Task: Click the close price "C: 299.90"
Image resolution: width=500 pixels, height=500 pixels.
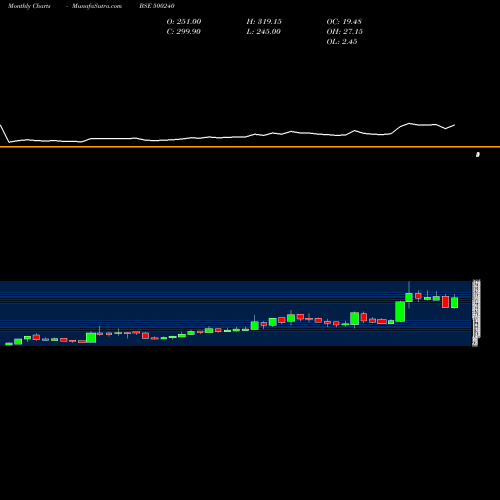Action: (x=183, y=32)
